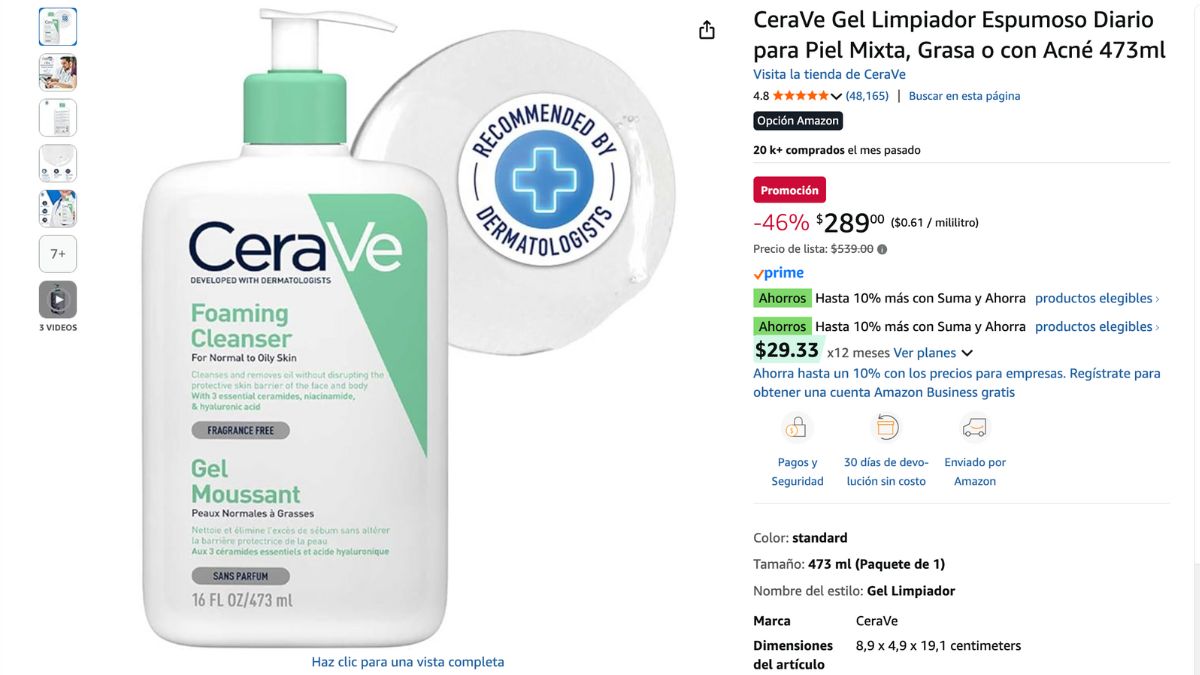Click Buscar en esta página link
Screen dimensions: 1200x675
pos(964,96)
